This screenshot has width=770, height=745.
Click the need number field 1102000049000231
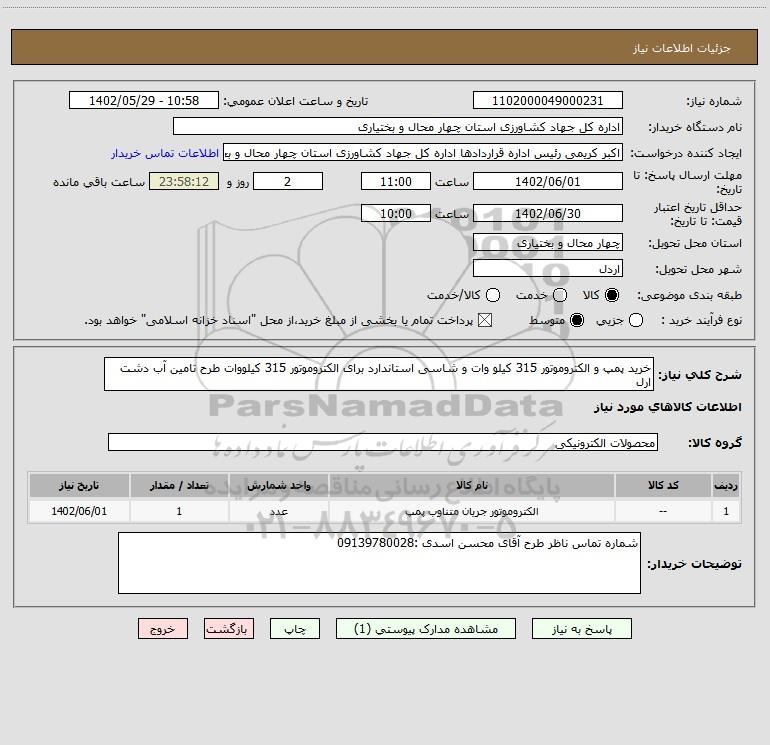(548, 100)
